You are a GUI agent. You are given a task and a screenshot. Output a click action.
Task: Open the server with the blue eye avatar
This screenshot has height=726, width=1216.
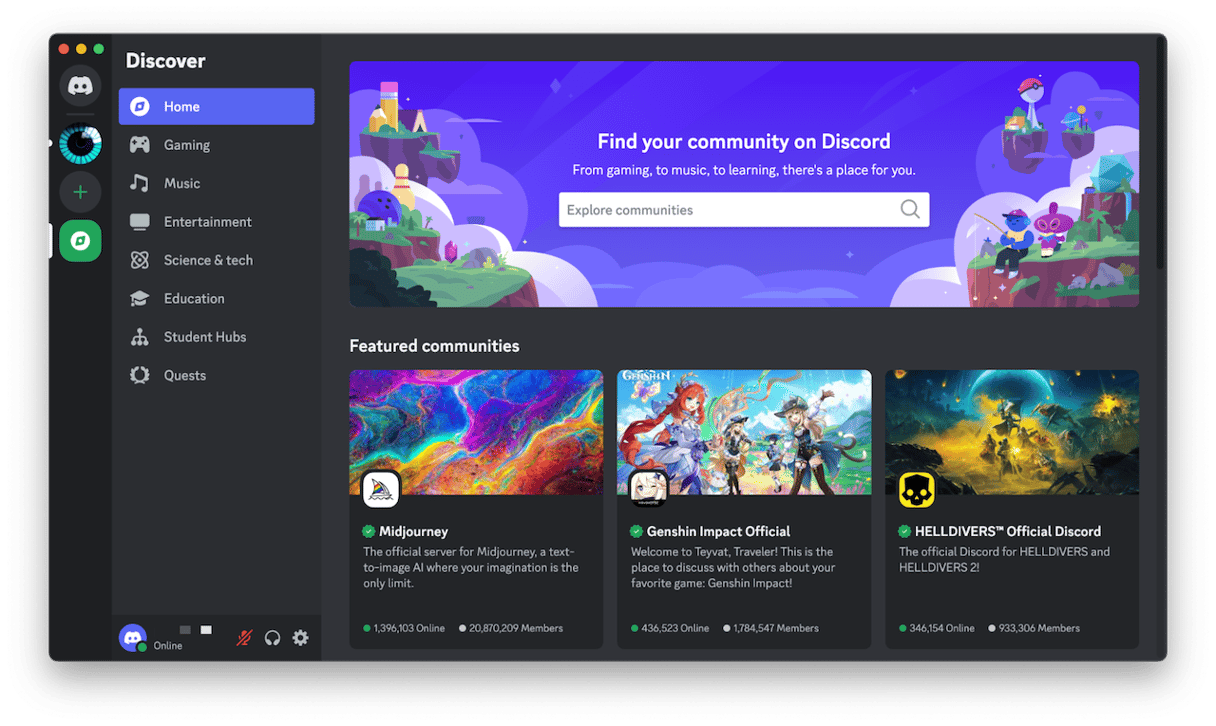click(80, 143)
